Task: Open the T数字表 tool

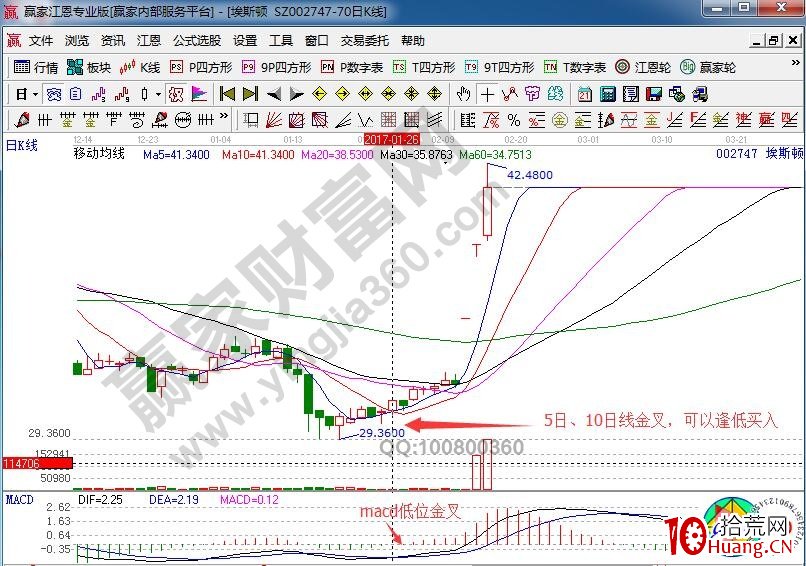Action: click(x=575, y=67)
